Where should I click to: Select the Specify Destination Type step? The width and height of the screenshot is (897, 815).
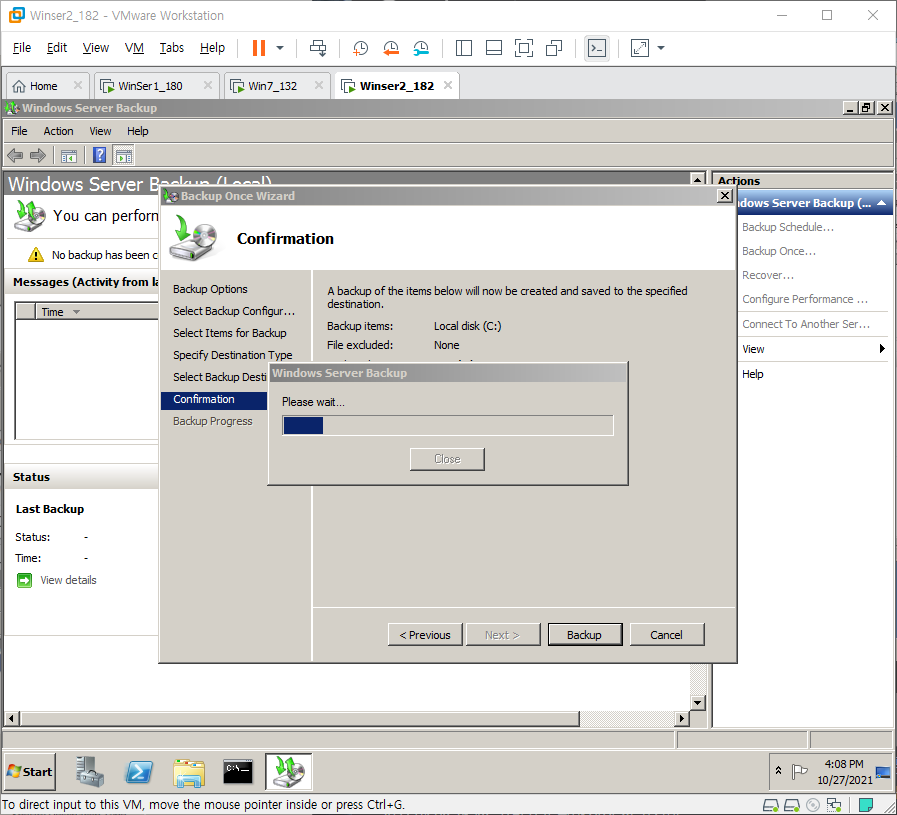(233, 355)
